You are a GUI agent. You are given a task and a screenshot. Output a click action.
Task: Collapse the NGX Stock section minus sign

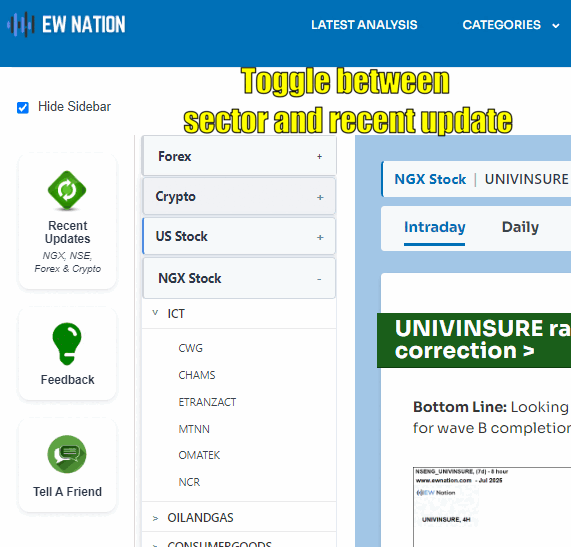coord(319,279)
